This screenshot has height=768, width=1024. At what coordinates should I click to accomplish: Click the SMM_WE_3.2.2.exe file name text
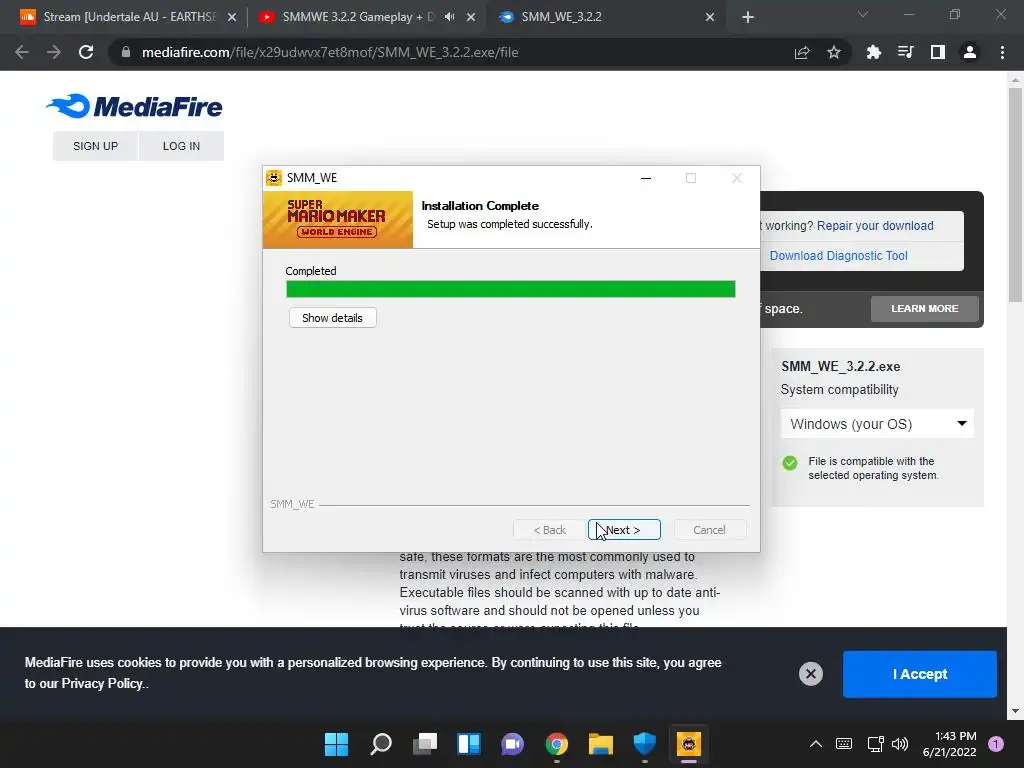click(x=840, y=366)
